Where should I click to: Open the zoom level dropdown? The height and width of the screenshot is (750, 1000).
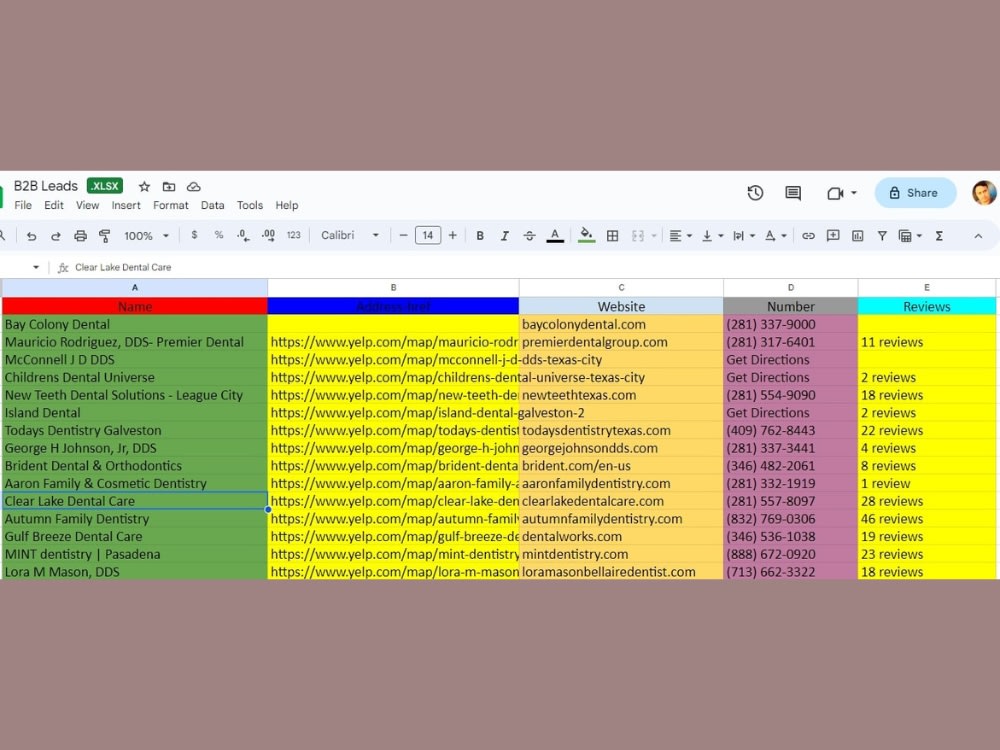(x=145, y=236)
